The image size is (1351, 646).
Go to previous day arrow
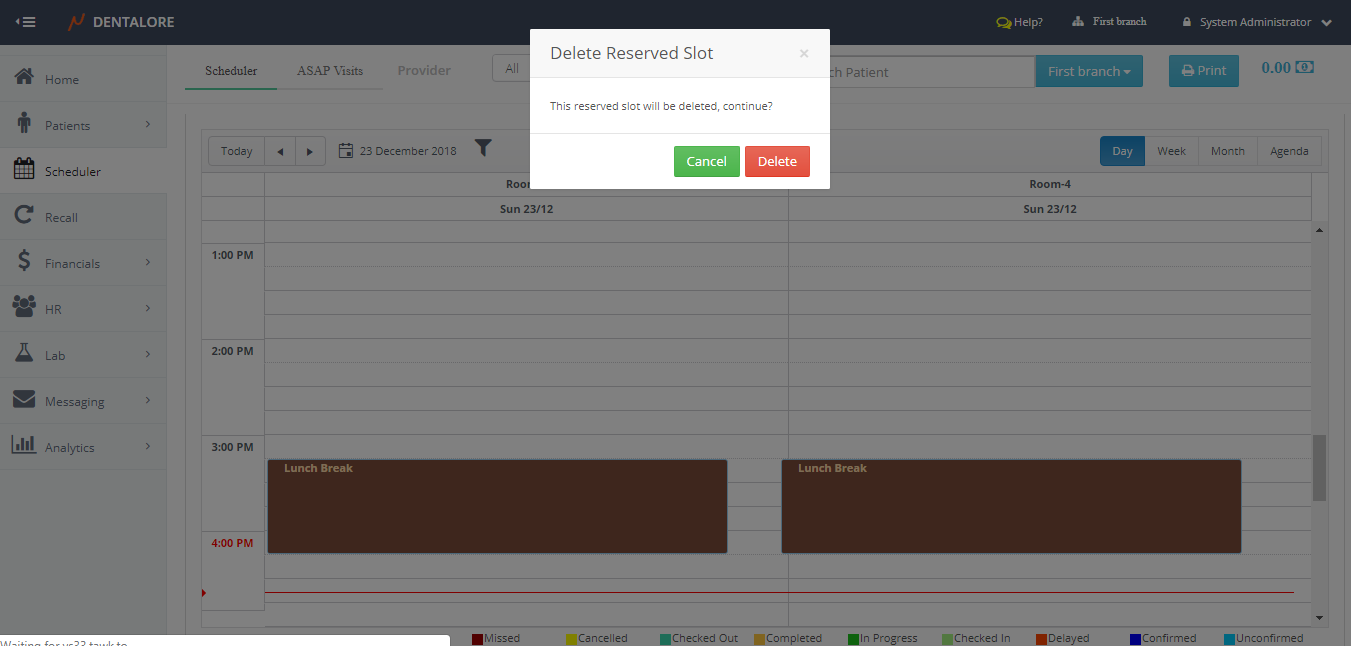[x=280, y=151]
